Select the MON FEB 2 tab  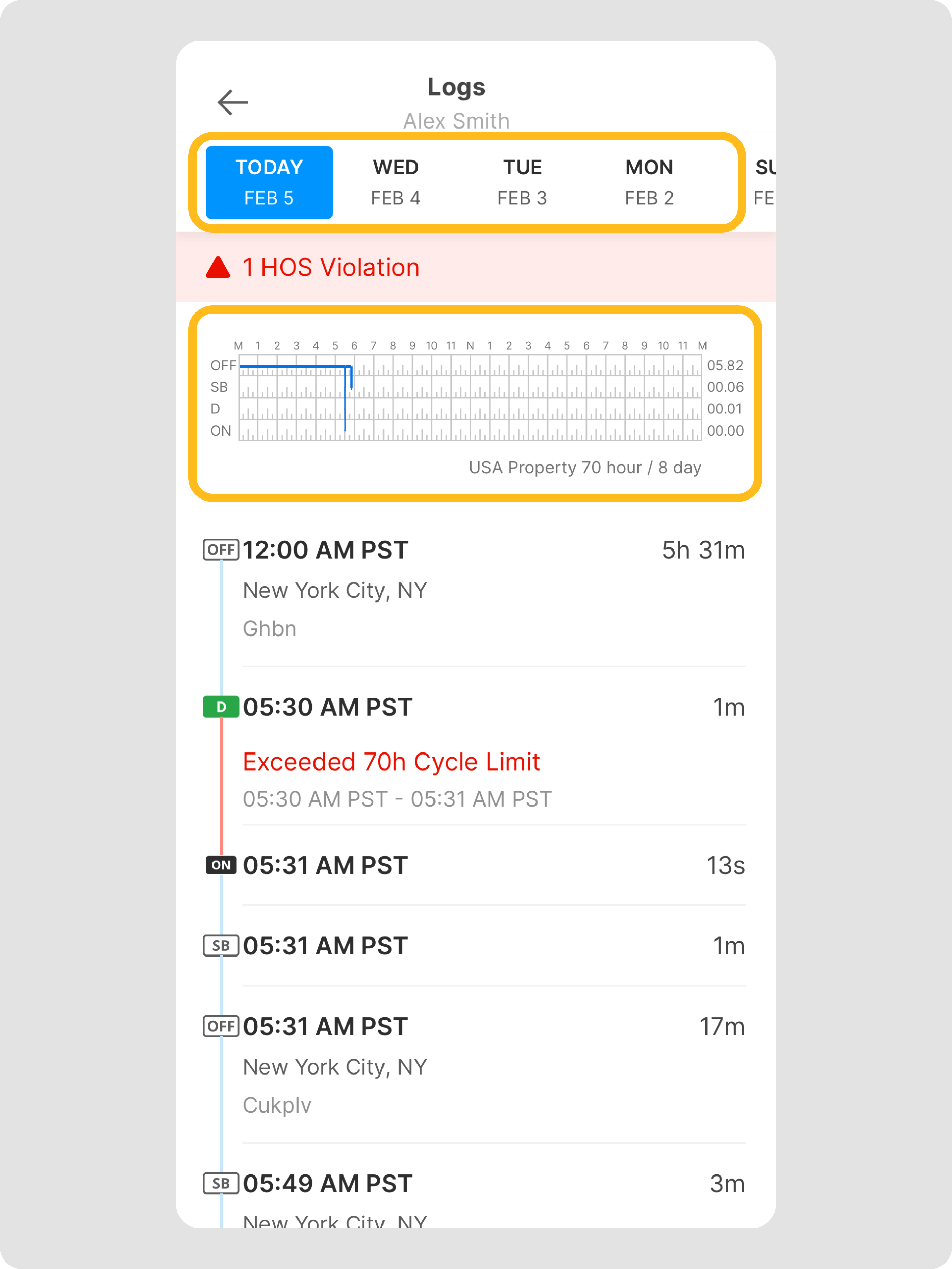pyautogui.click(x=649, y=183)
